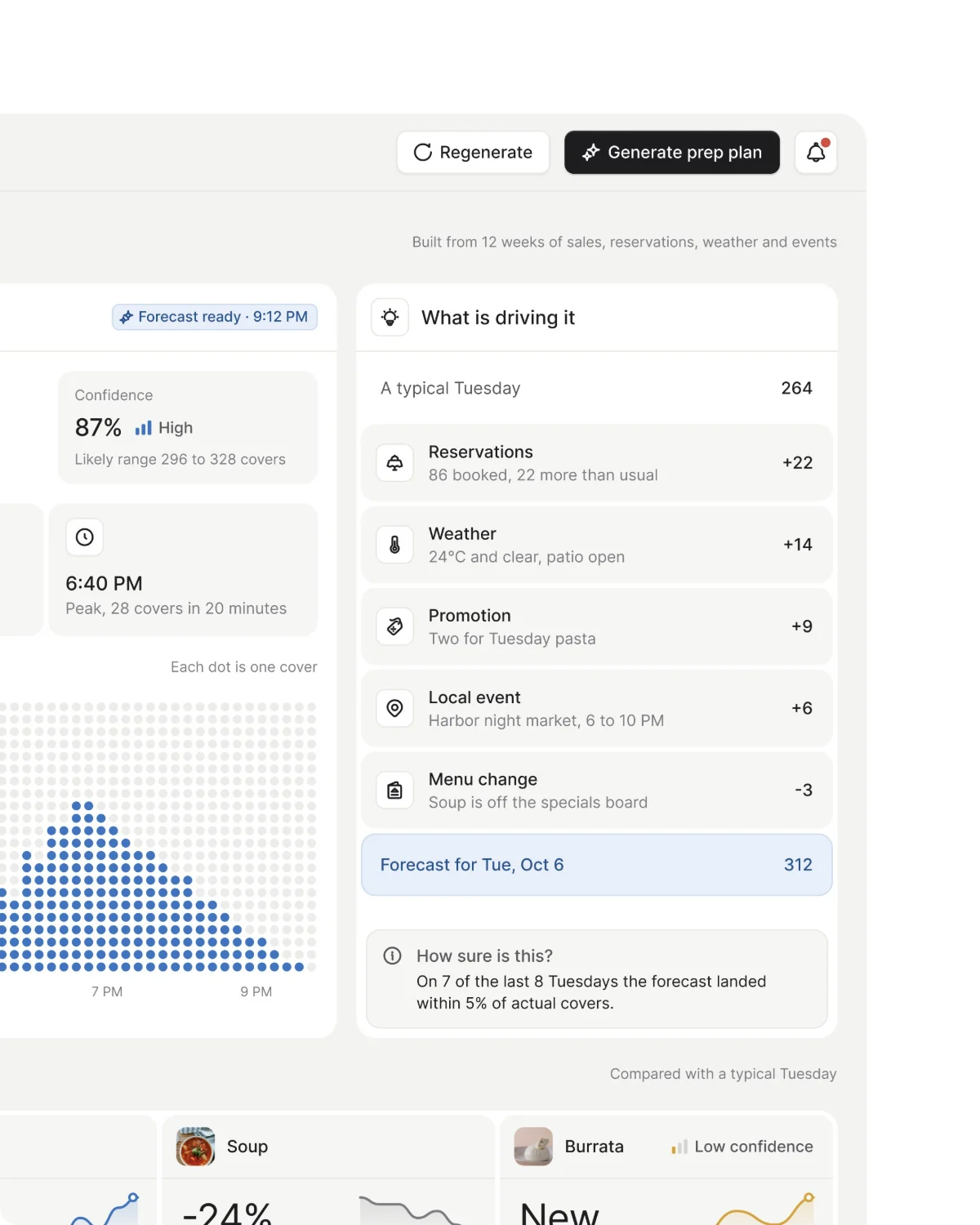Click the clock icon above 6:40 PM
This screenshot has height=1225, width=980.
tap(85, 537)
